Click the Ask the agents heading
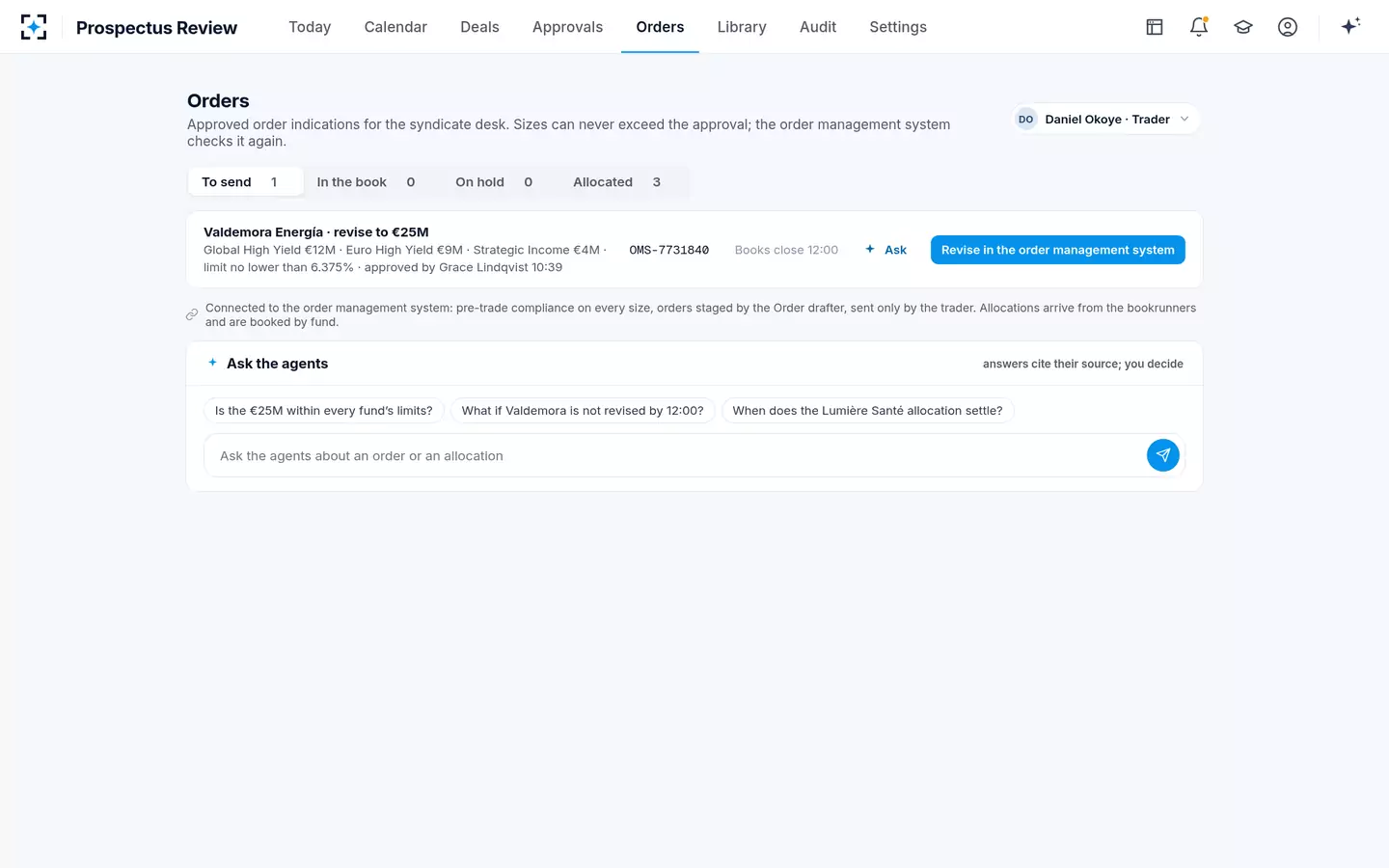Viewport: 1389px width, 868px height. pos(277,364)
